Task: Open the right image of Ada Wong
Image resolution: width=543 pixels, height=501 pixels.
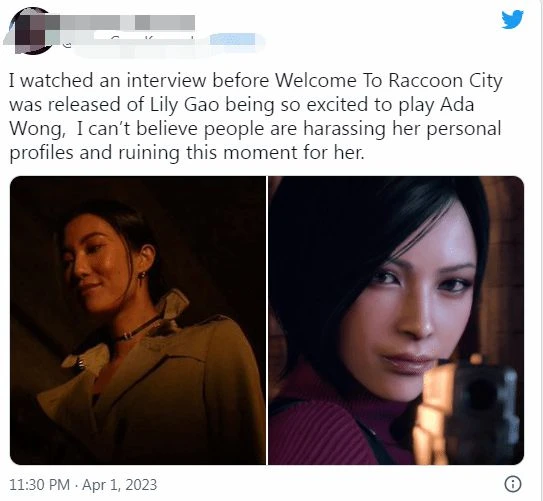Action: tap(396, 320)
